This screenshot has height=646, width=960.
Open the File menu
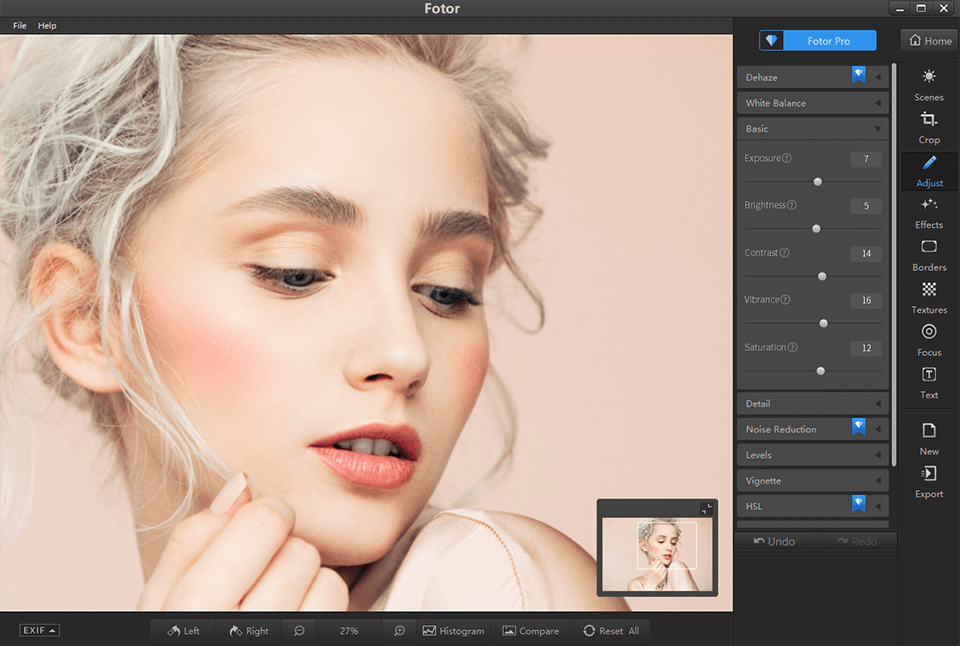pyautogui.click(x=19, y=25)
